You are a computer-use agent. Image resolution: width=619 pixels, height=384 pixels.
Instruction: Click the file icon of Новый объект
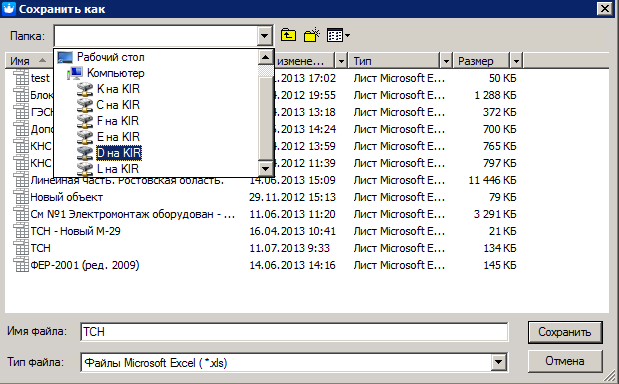tap(21, 197)
